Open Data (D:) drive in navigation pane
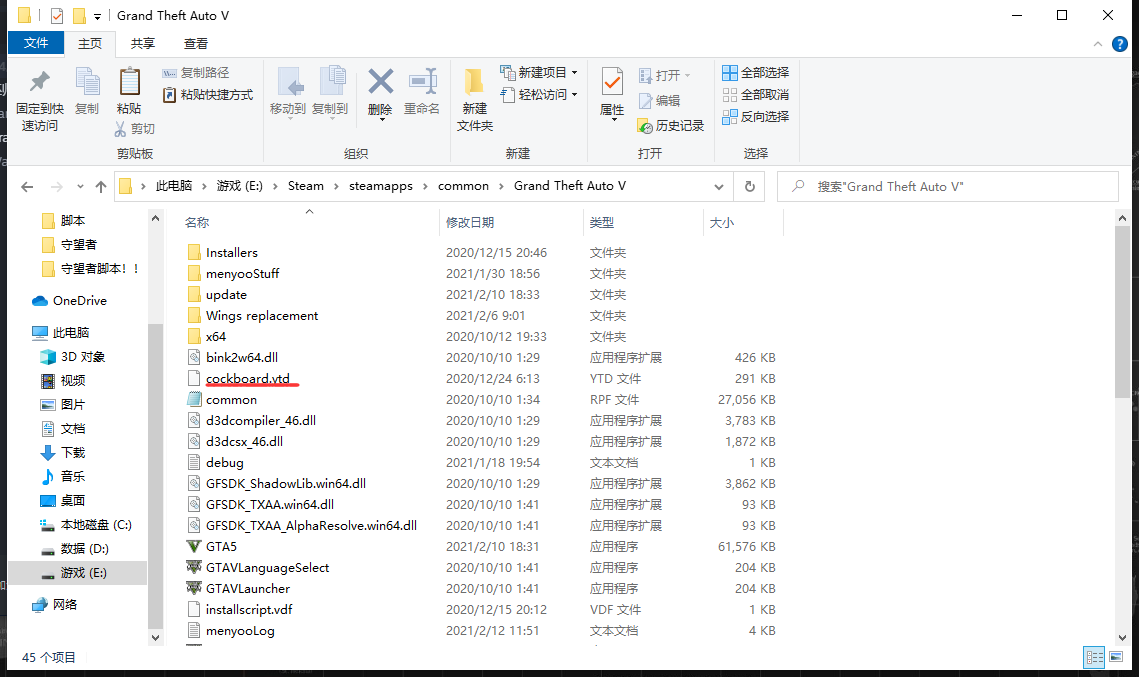This screenshot has height=677, width=1139. click(75, 548)
